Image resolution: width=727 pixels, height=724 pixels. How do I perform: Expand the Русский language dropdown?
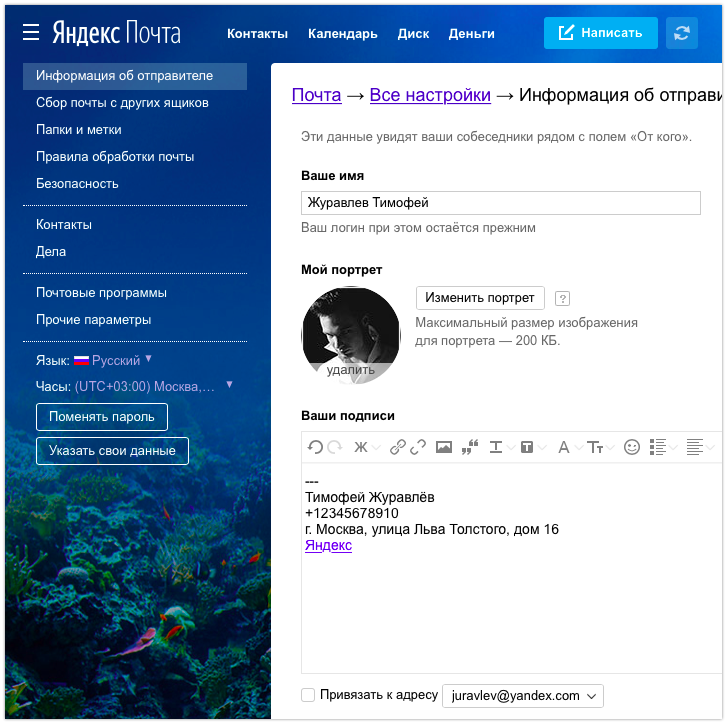click(x=148, y=358)
